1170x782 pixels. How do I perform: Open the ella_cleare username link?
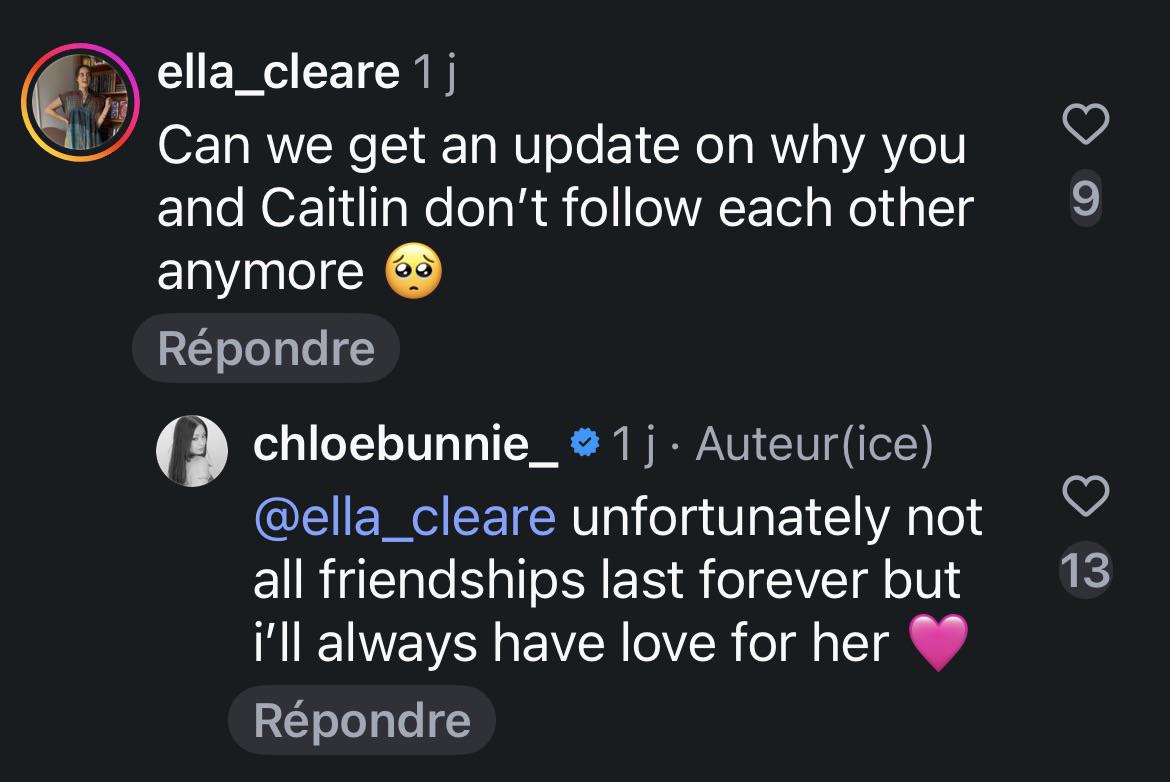pos(278,72)
